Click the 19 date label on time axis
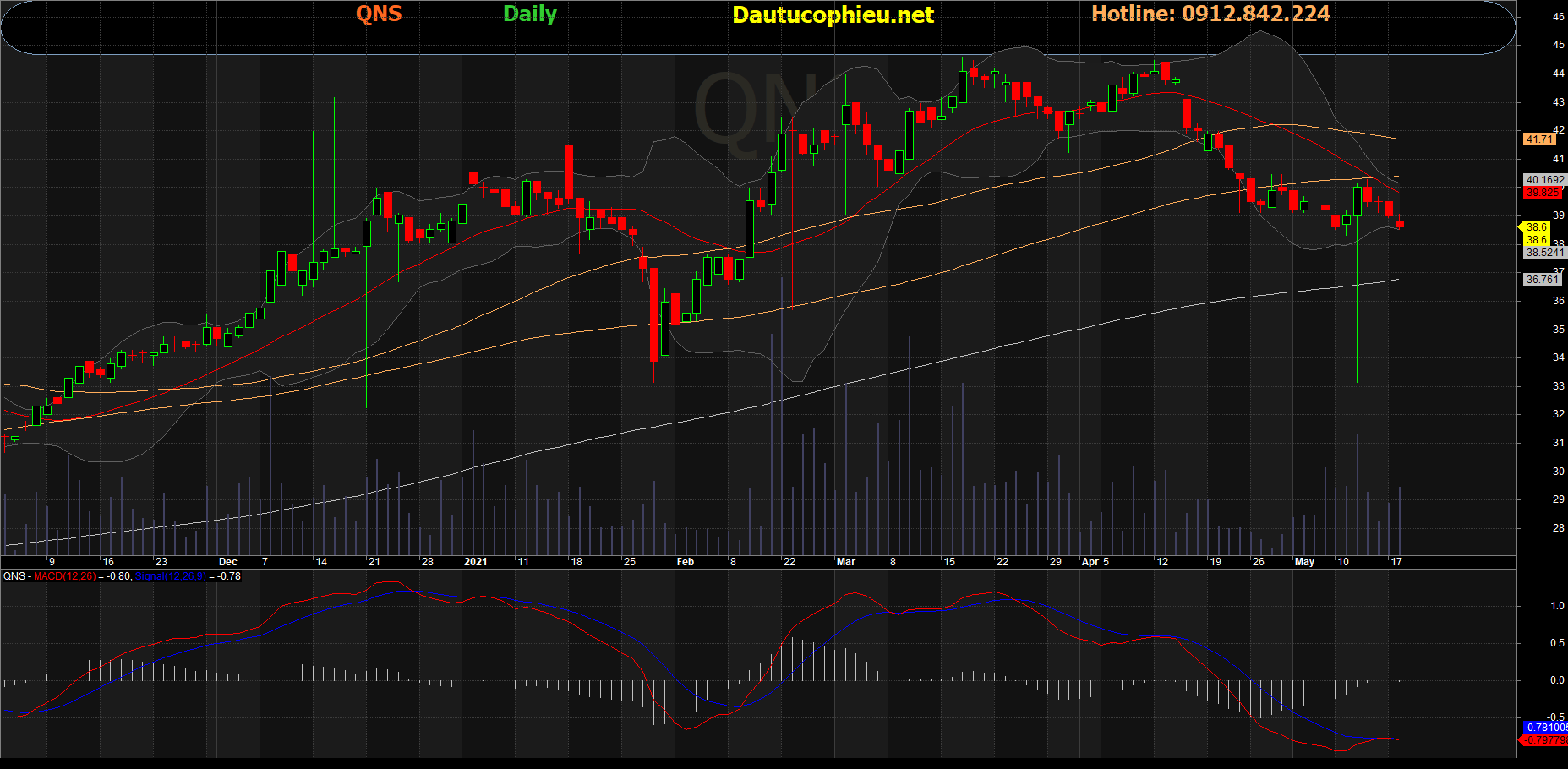The image size is (1568, 769). pos(1216,562)
